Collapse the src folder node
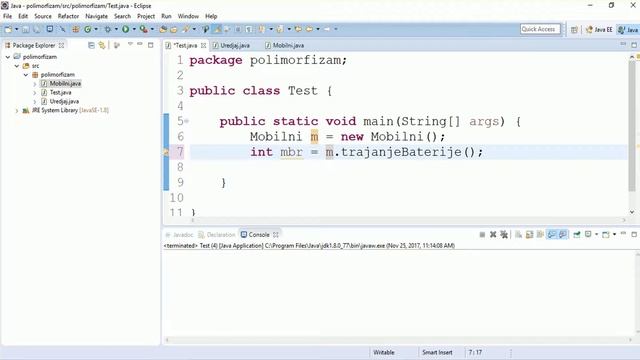Image resolution: width=640 pixels, height=360 pixels. tap(17, 66)
